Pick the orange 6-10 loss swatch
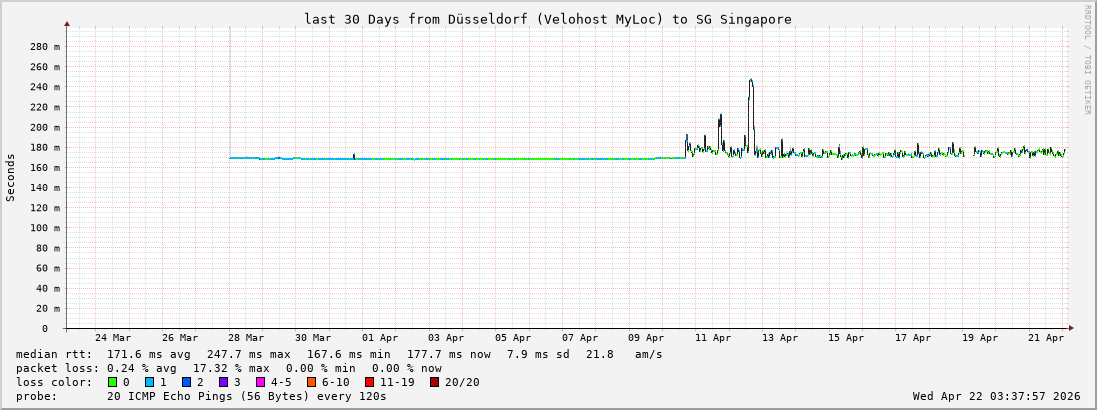 point(311,382)
